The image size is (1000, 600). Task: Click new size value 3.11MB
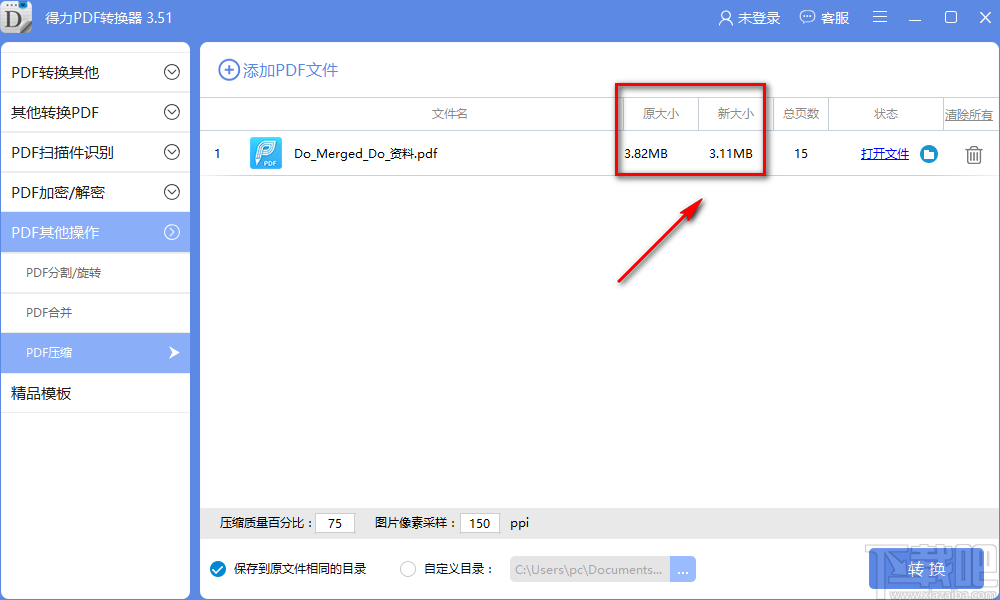(x=730, y=154)
